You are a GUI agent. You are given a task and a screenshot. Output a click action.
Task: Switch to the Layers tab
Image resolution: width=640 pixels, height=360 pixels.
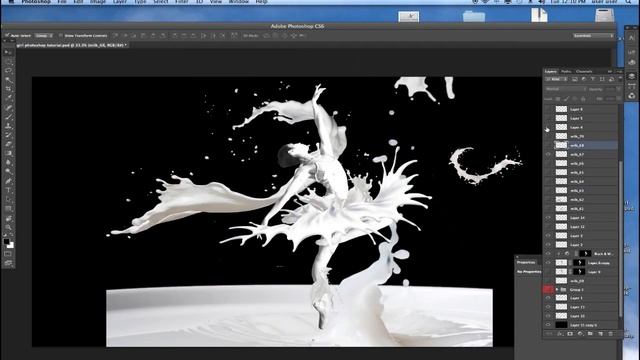551,71
